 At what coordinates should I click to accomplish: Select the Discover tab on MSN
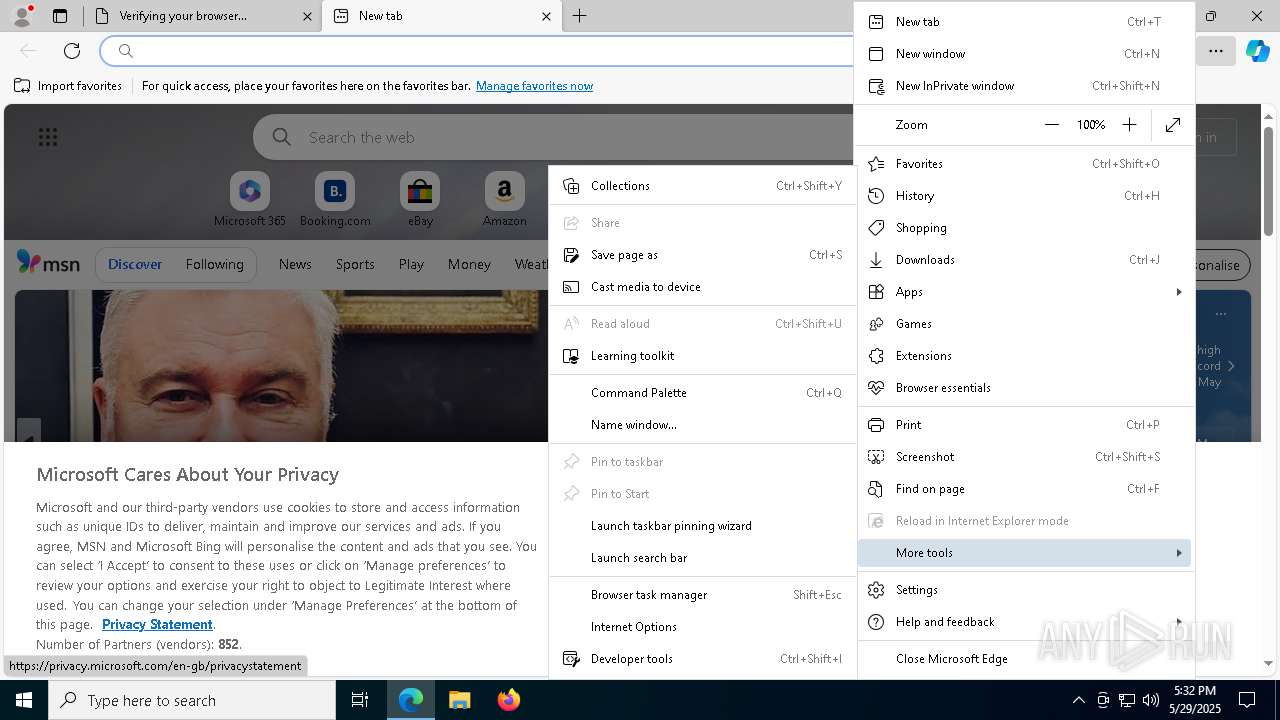click(135, 264)
